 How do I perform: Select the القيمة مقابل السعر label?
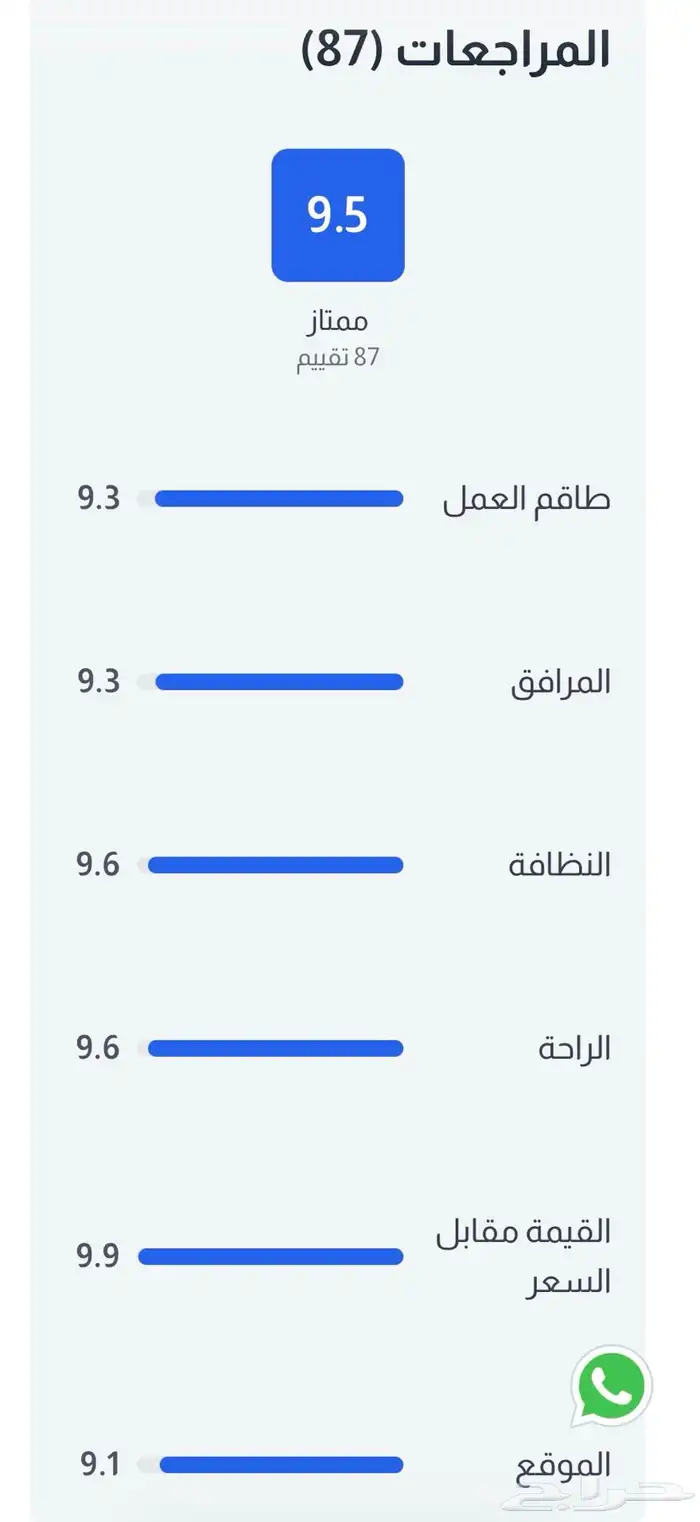[523, 1256]
